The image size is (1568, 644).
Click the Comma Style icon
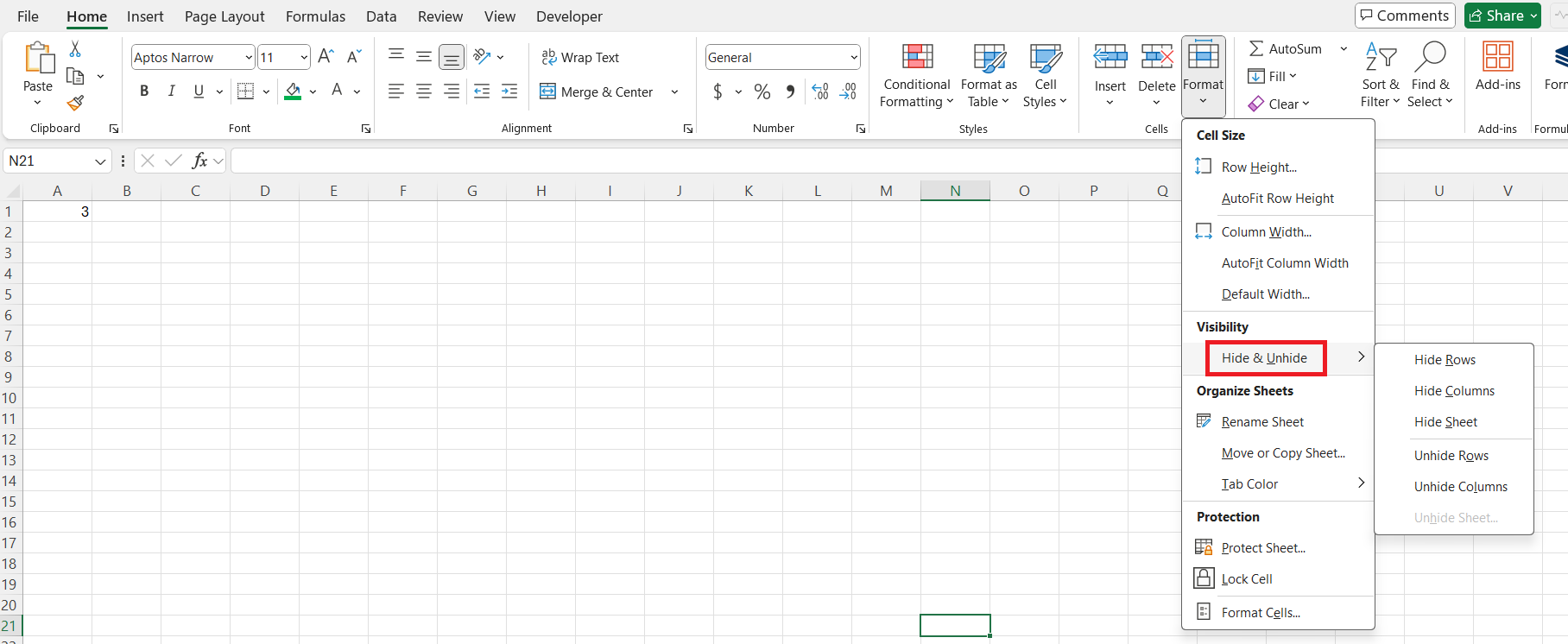790,91
